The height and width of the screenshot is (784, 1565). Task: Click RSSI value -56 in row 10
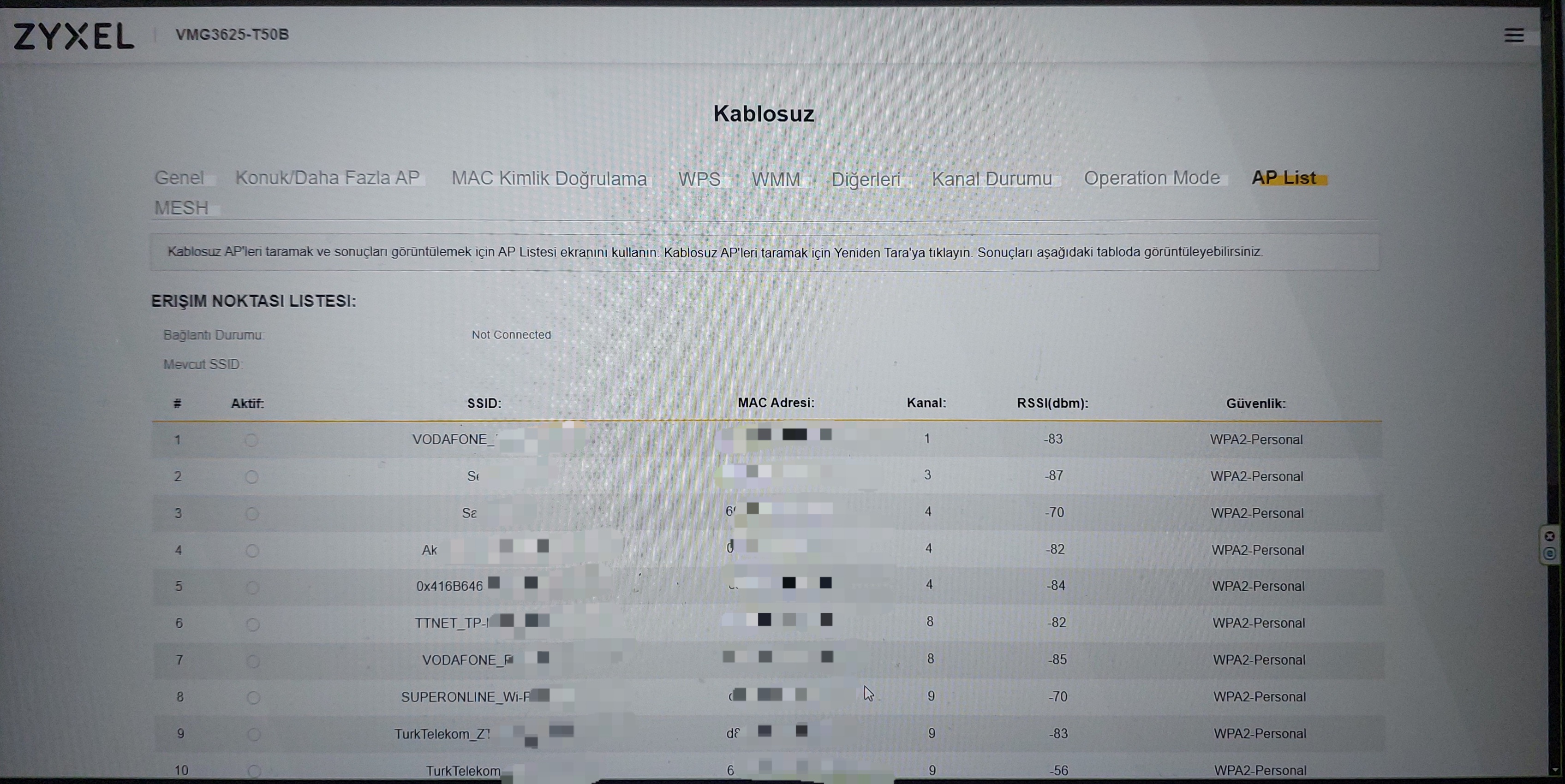pos(1058,770)
